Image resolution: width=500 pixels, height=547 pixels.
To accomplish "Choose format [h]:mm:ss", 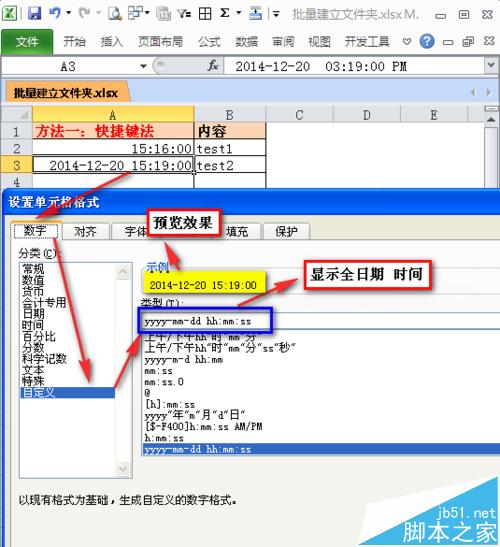I will coord(170,404).
